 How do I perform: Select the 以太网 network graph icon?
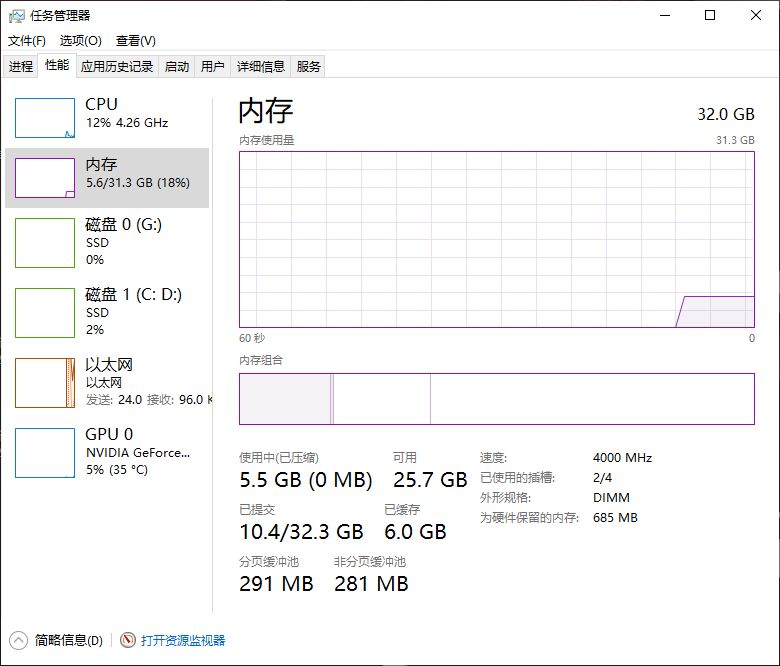tap(45, 383)
